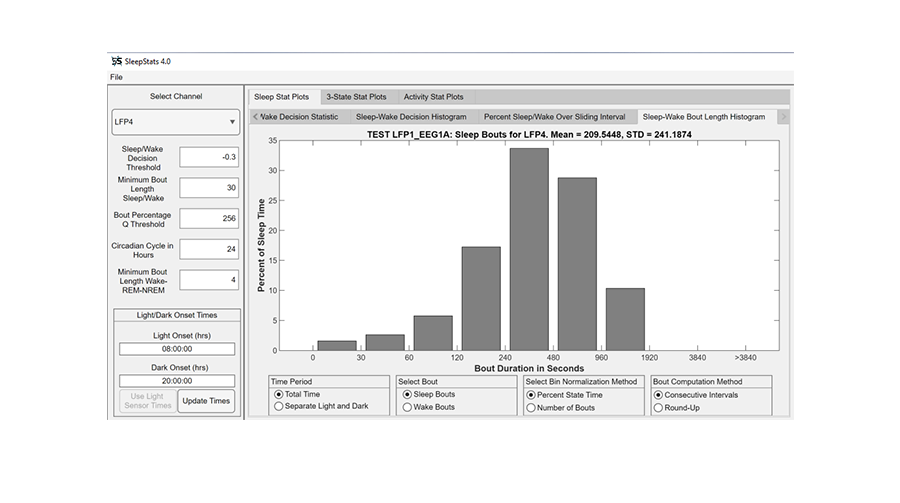Open Percent Sleep/Wake Over Sliding Interval tab

[x=555, y=117]
